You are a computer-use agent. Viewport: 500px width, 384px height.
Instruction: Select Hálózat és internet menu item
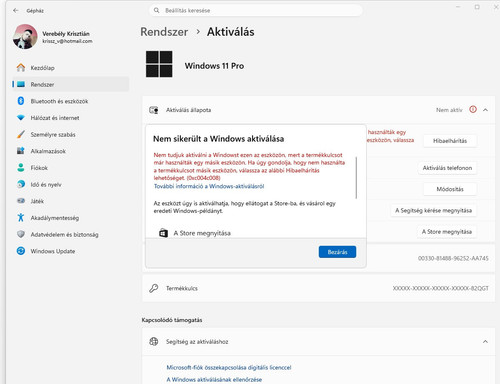coord(71,118)
